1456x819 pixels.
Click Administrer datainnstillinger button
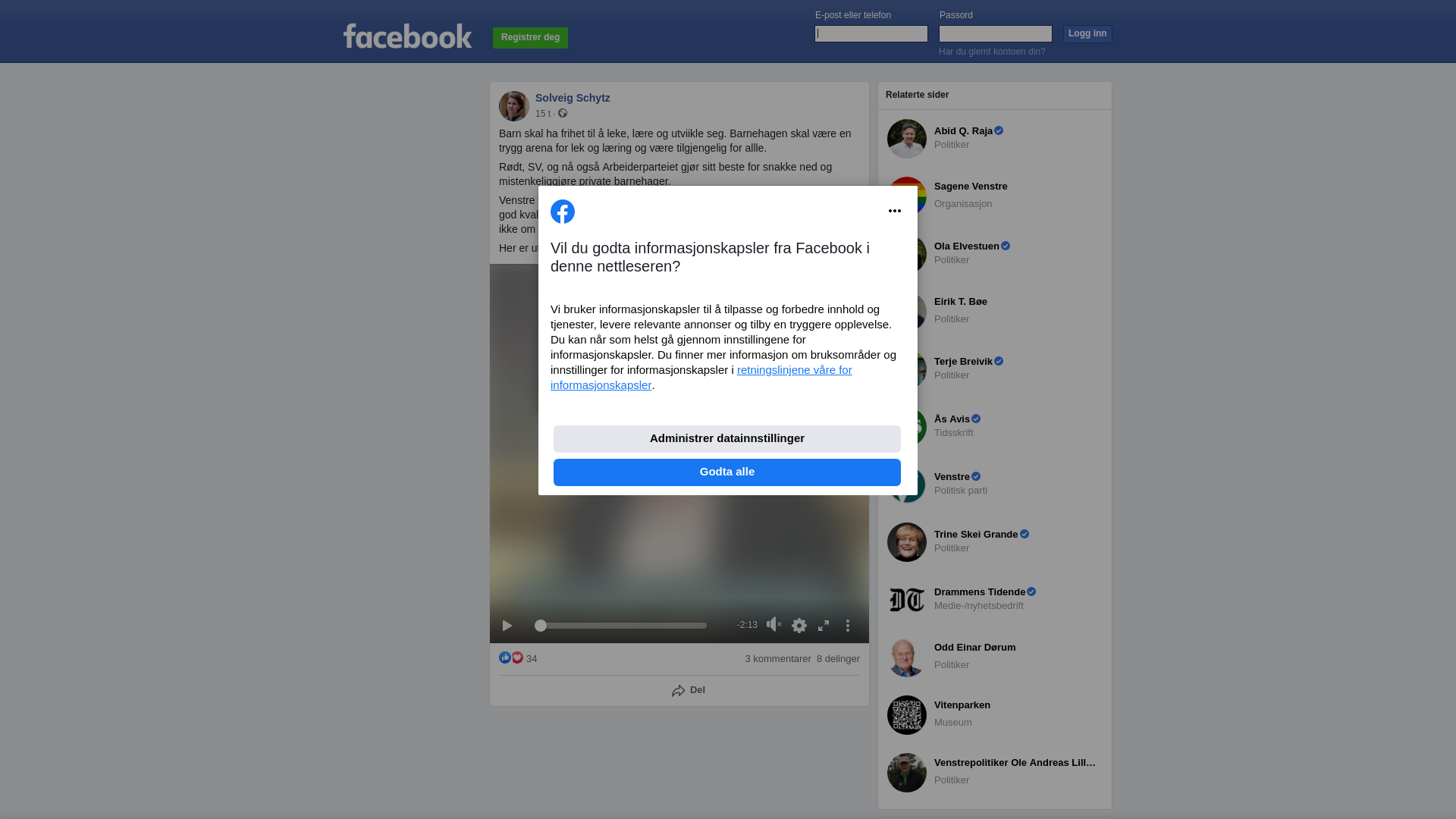[726, 439]
